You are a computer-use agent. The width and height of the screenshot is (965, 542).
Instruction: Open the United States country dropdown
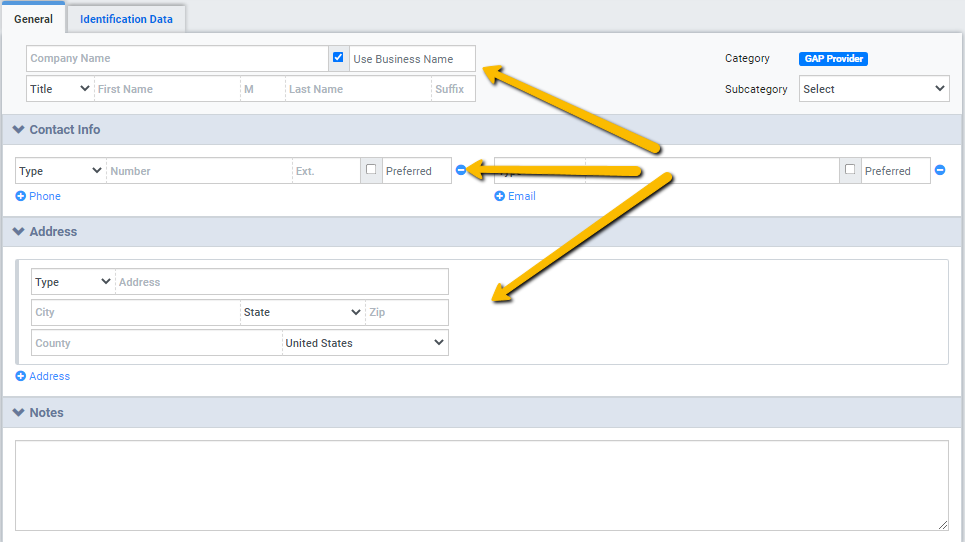tap(365, 344)
